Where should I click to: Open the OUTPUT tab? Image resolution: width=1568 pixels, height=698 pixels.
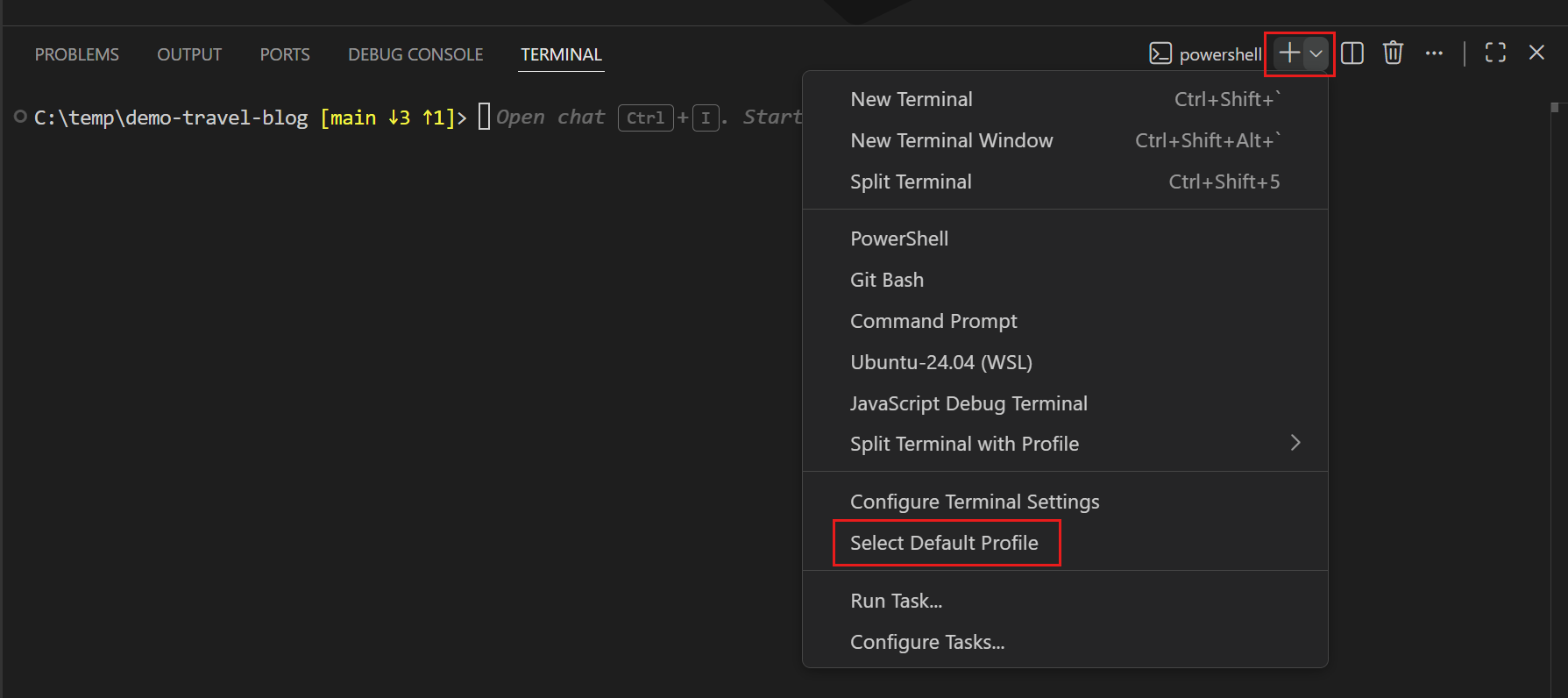click(189, 54)
